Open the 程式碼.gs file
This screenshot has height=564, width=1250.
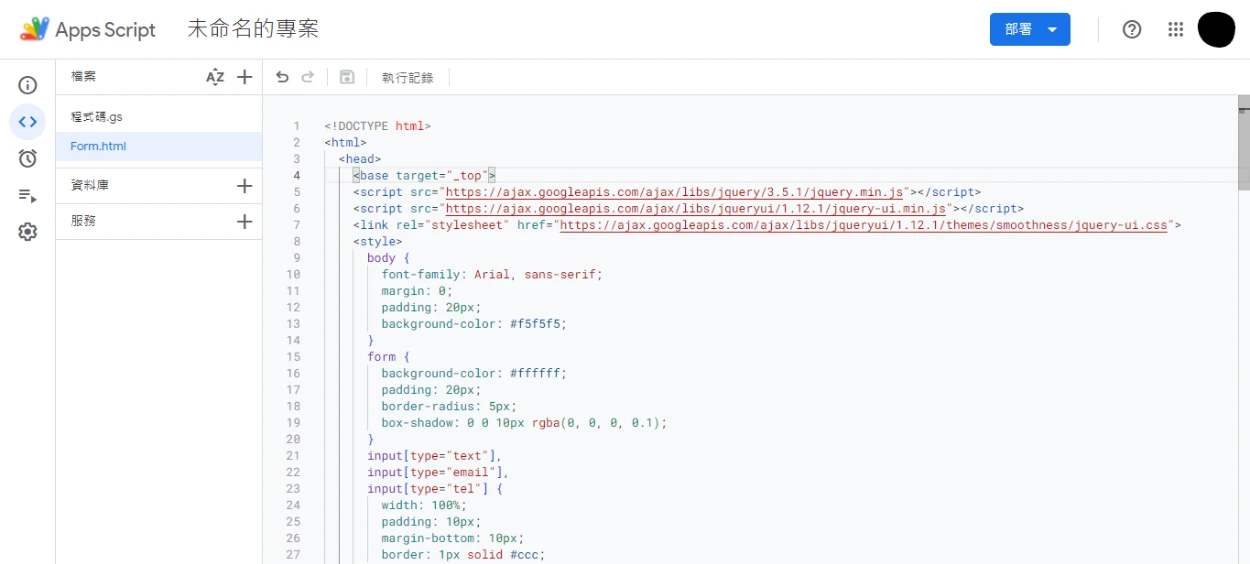pyautogui.click(x=97, y=117)
